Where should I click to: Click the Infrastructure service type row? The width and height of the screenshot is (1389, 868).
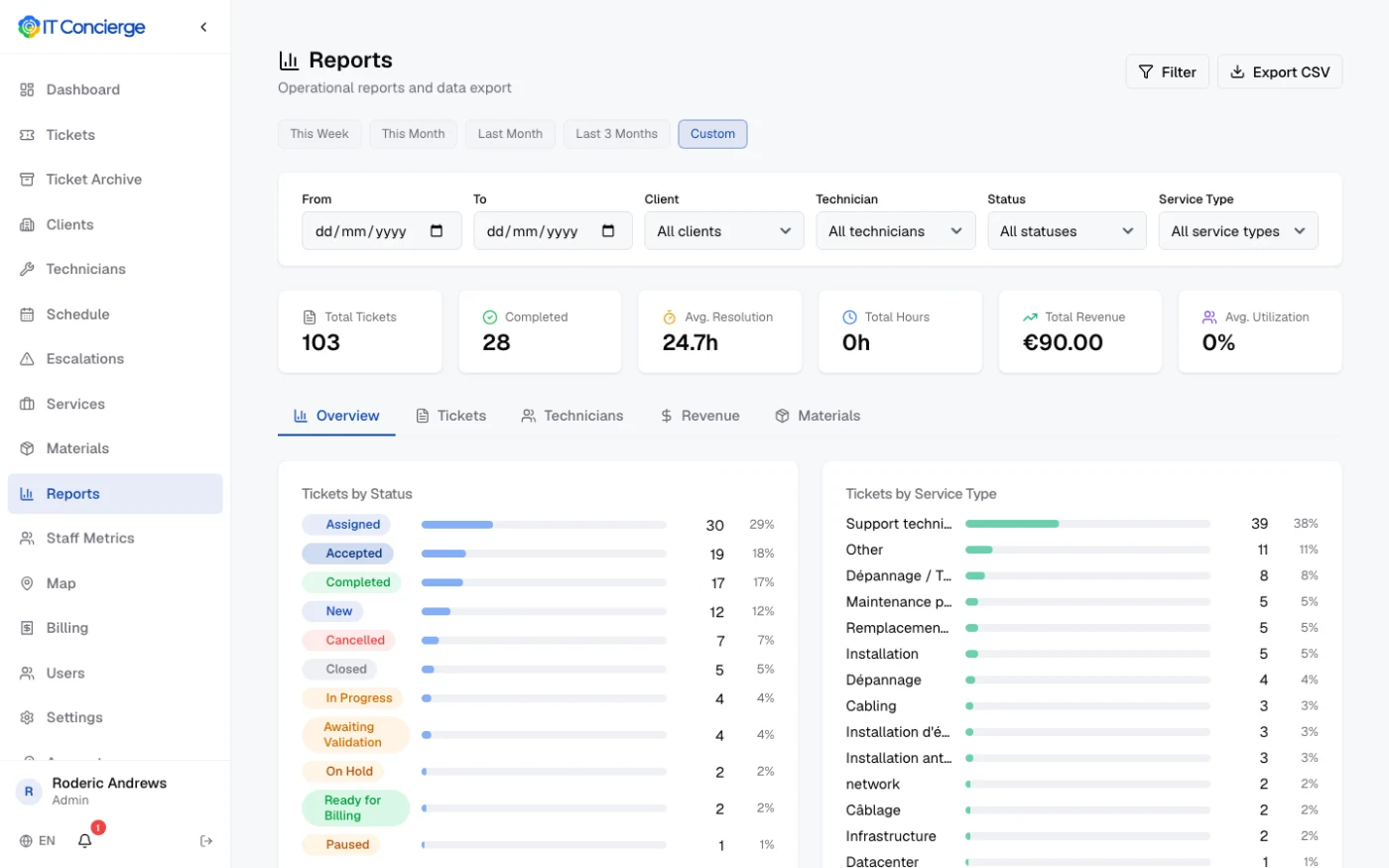(x=1081, y=836)
